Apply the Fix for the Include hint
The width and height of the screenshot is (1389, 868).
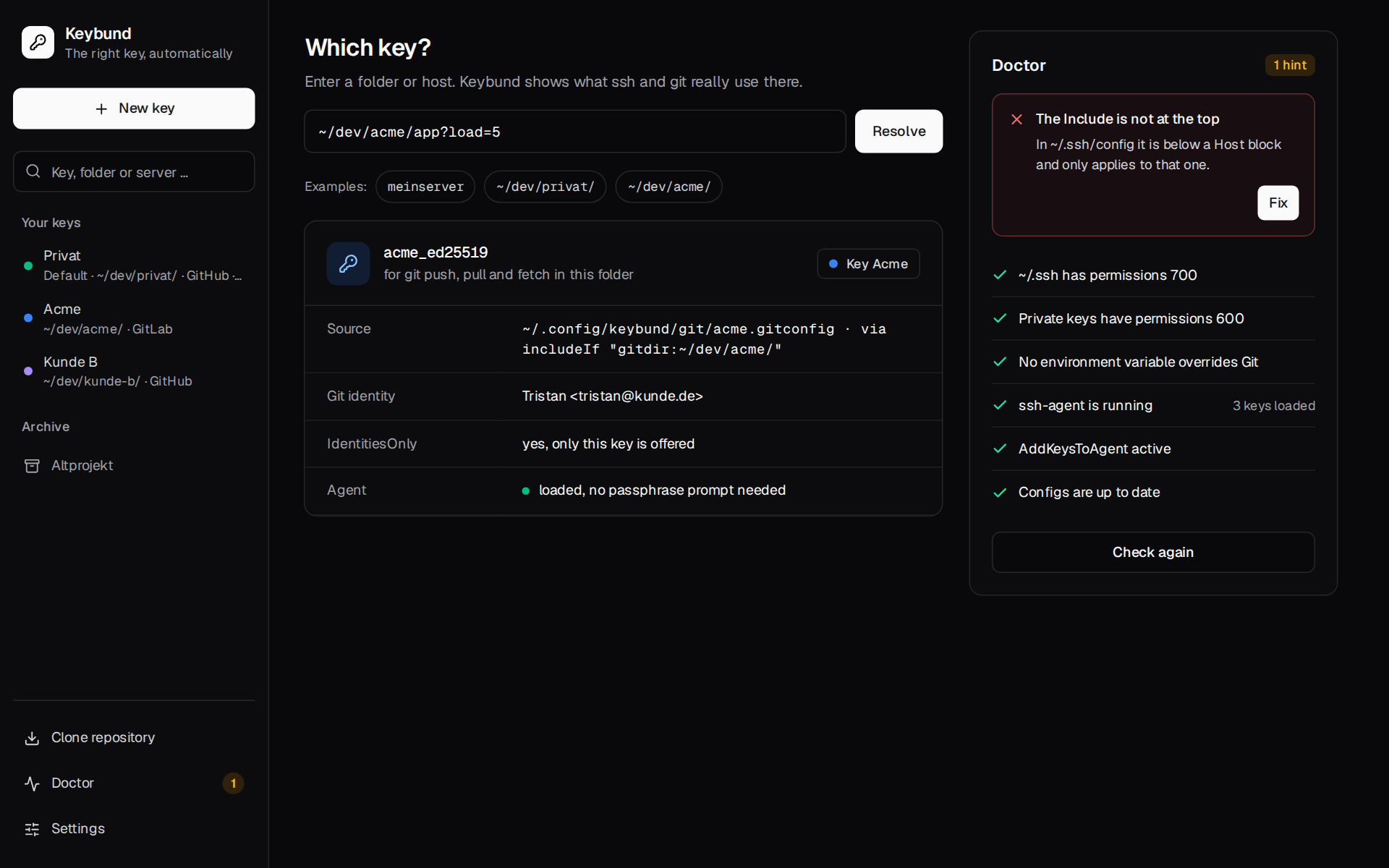coord(1278,203)
